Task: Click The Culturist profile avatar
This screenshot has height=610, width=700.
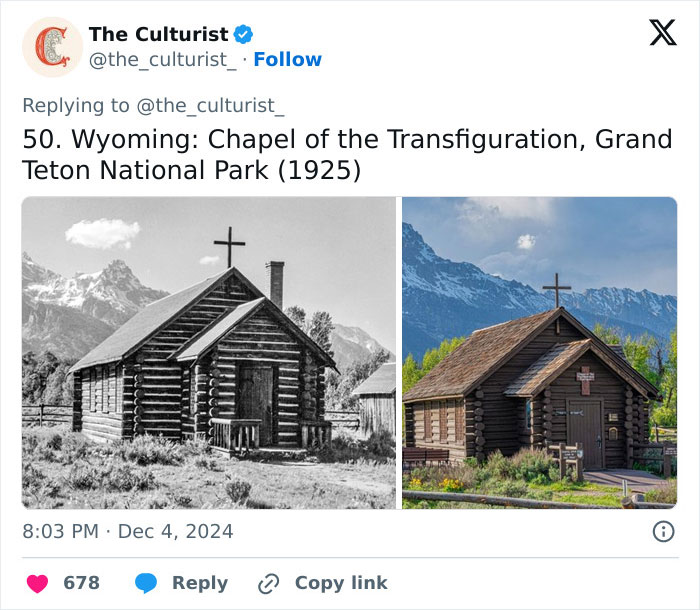Action: [52, 47]
